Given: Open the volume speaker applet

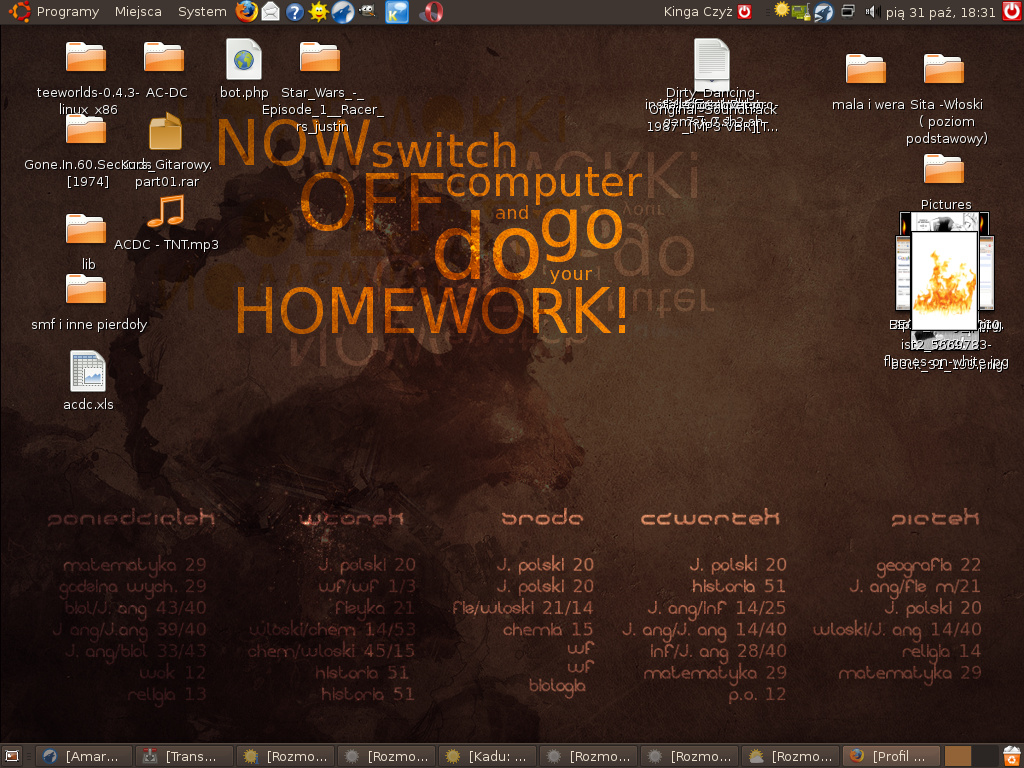Looking at the screenshot, I should click(871, 12).
